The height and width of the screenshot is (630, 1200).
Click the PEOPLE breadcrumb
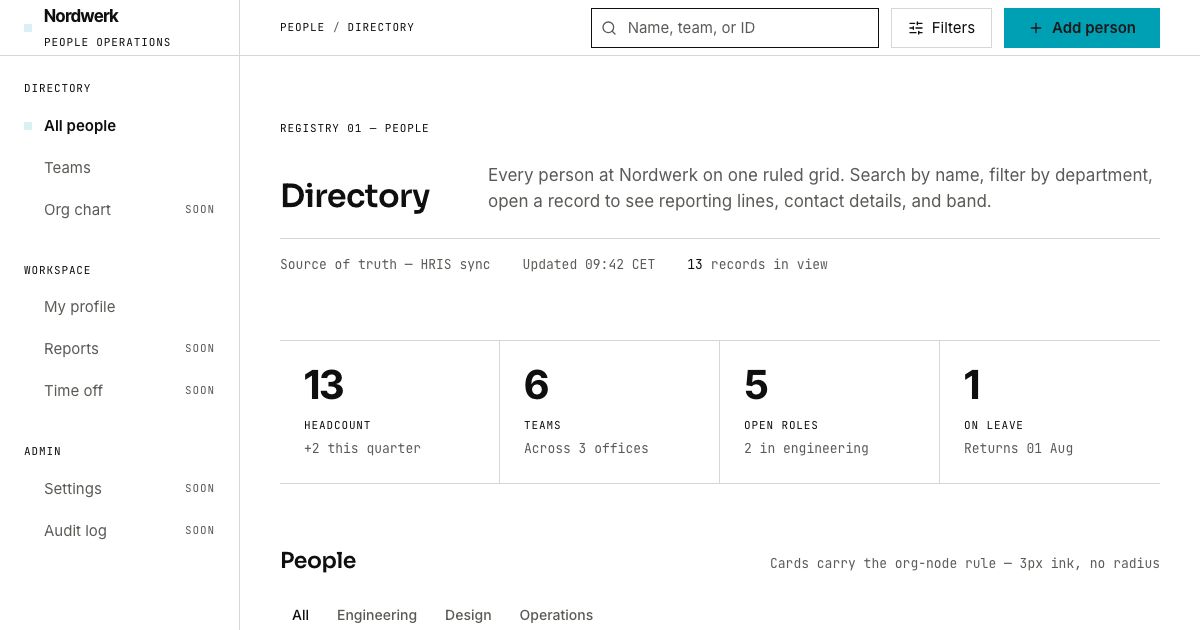302,28
